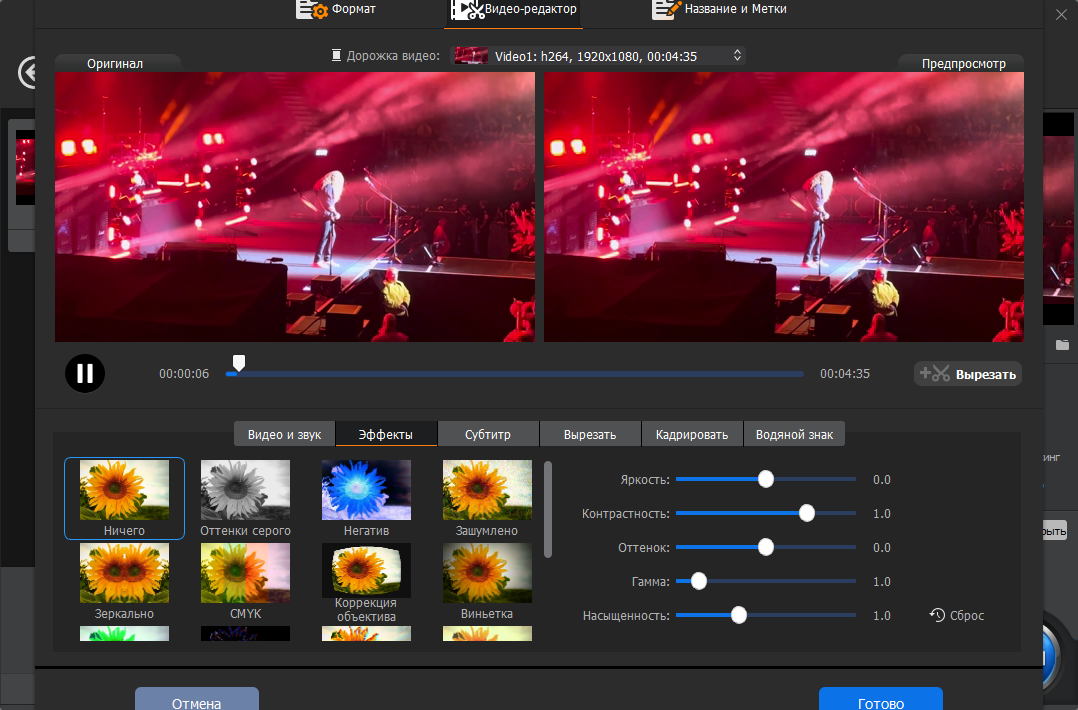
Task: Select the Ничего effect thumbnail
Action: coord(124,498)
